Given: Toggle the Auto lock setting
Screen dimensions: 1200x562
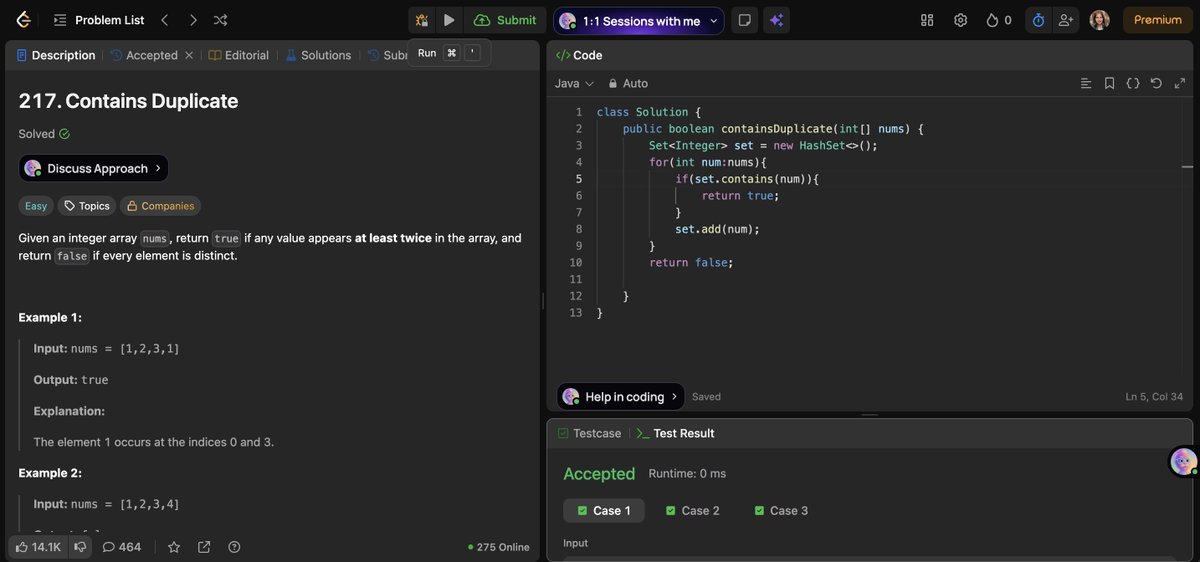Looking at the screenshot, I should coord(627,83).
